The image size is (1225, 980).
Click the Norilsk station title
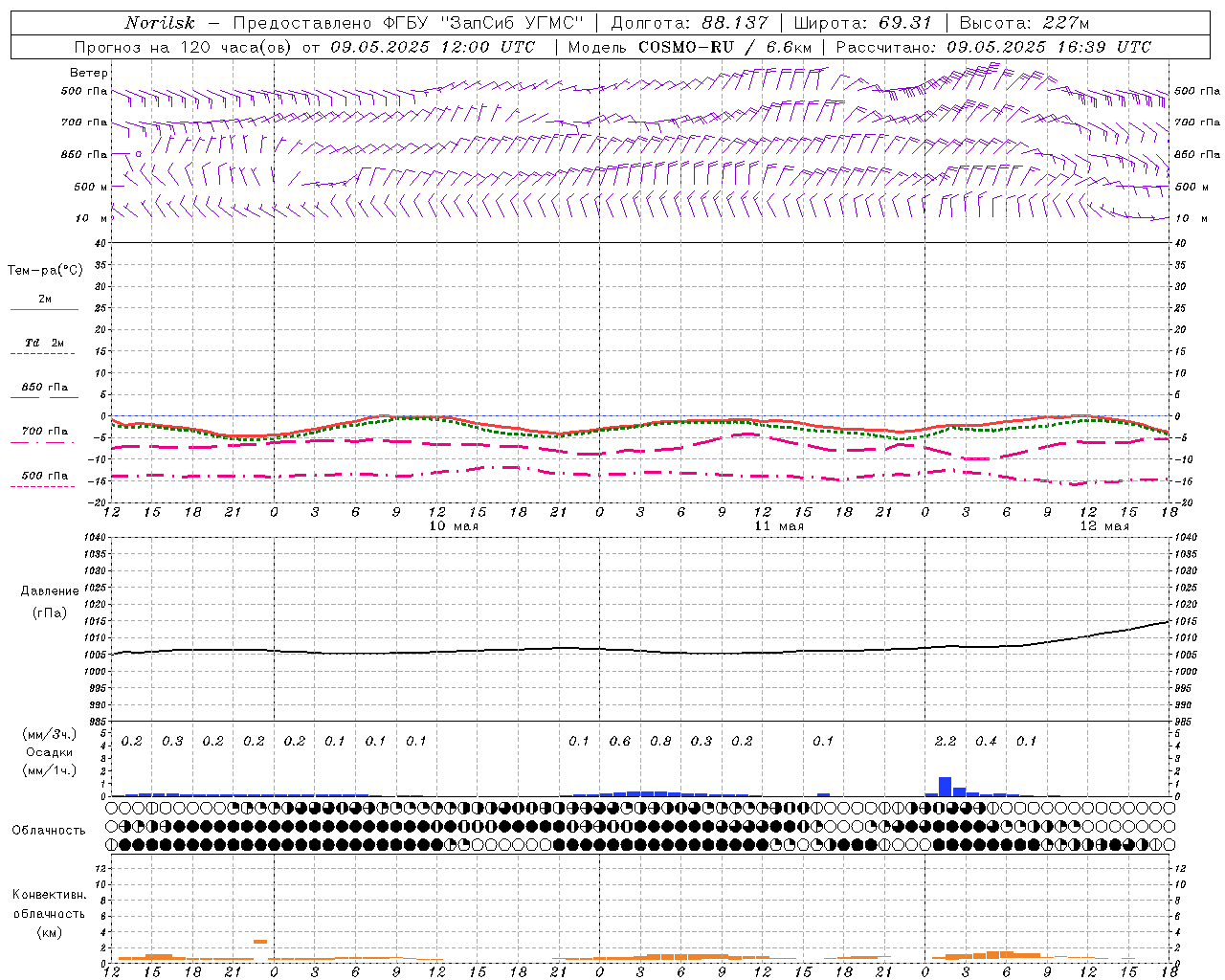click(160, 23)
